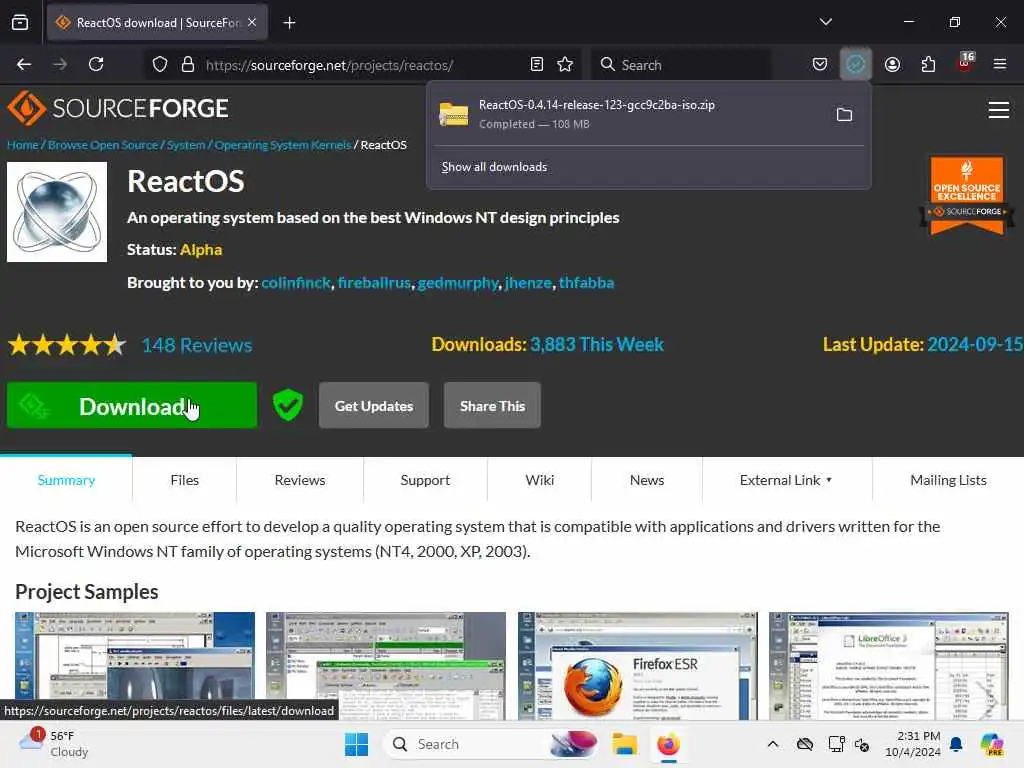
Task: Show downloaded file in folder
Action: coord(844,115)
